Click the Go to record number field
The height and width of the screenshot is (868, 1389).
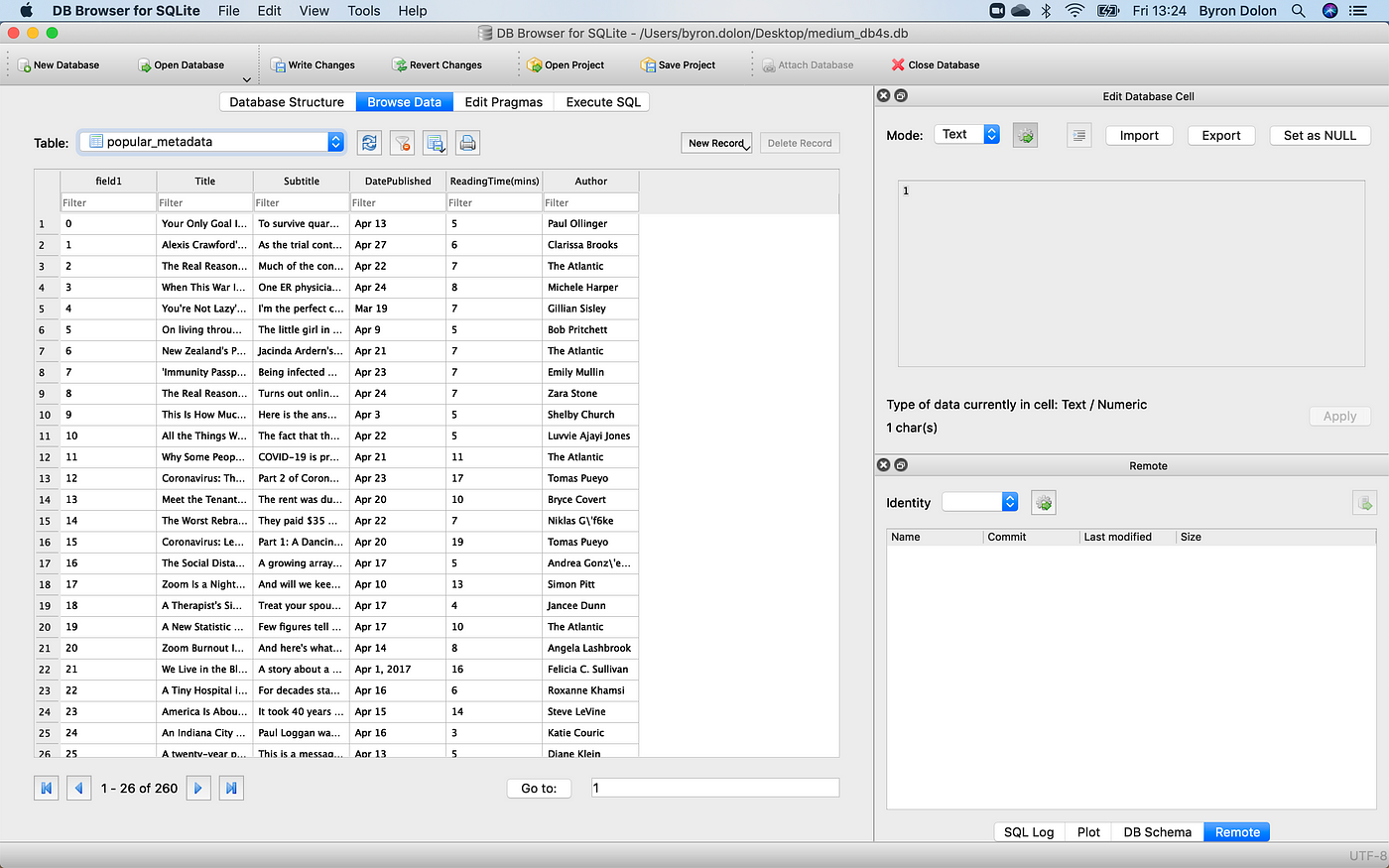715,788
